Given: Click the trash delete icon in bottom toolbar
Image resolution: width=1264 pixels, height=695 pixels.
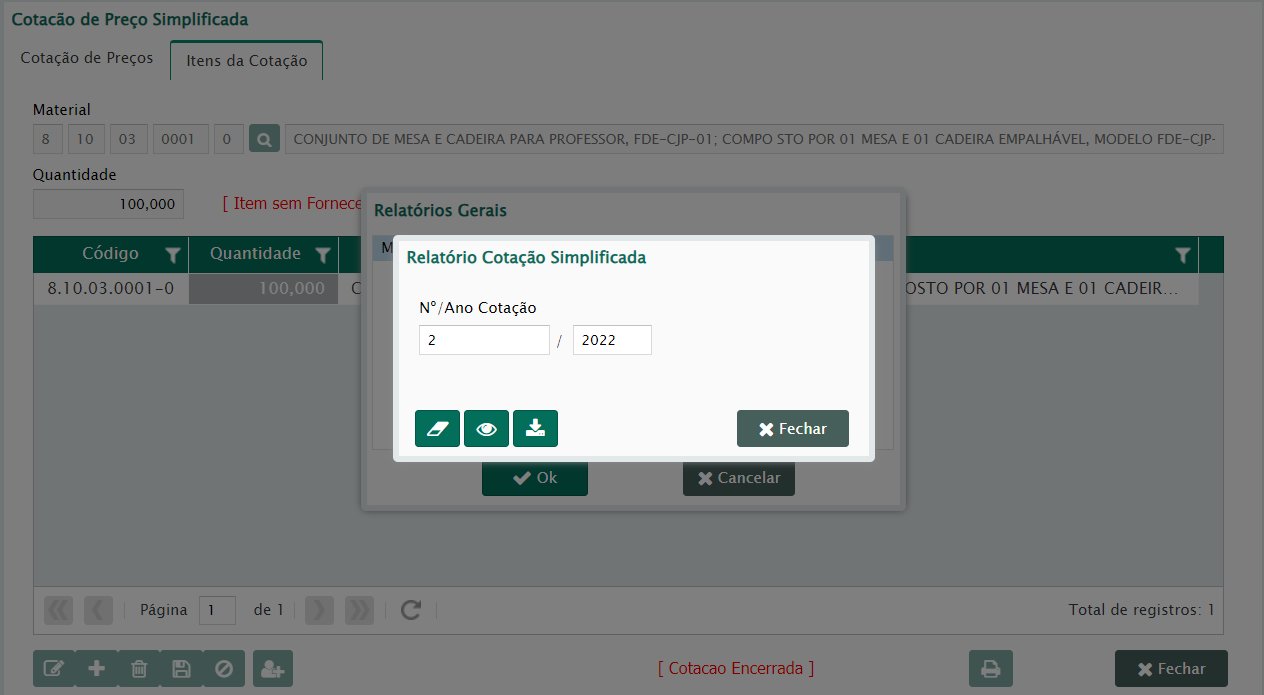Looking at the screenshot, I should pyautogui.click(x=139, y=669).
